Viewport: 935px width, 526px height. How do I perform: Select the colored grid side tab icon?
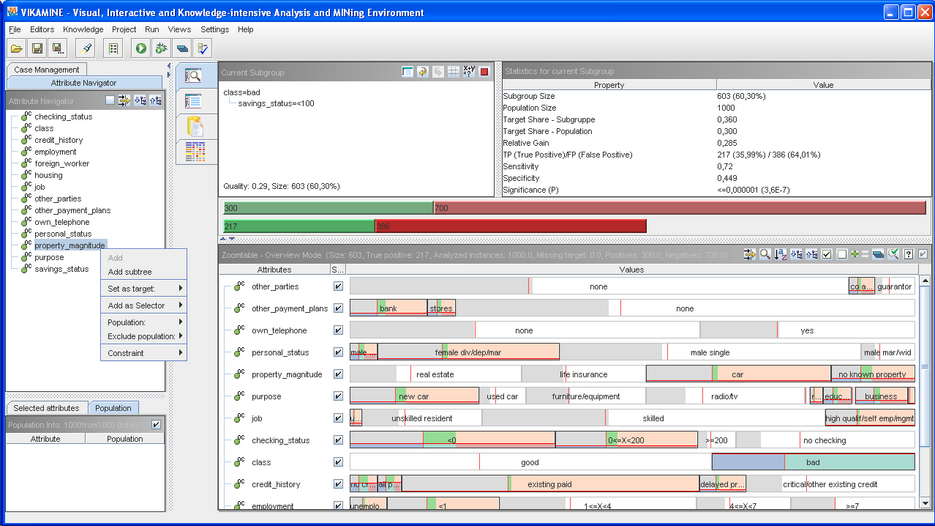click(196, 151)
